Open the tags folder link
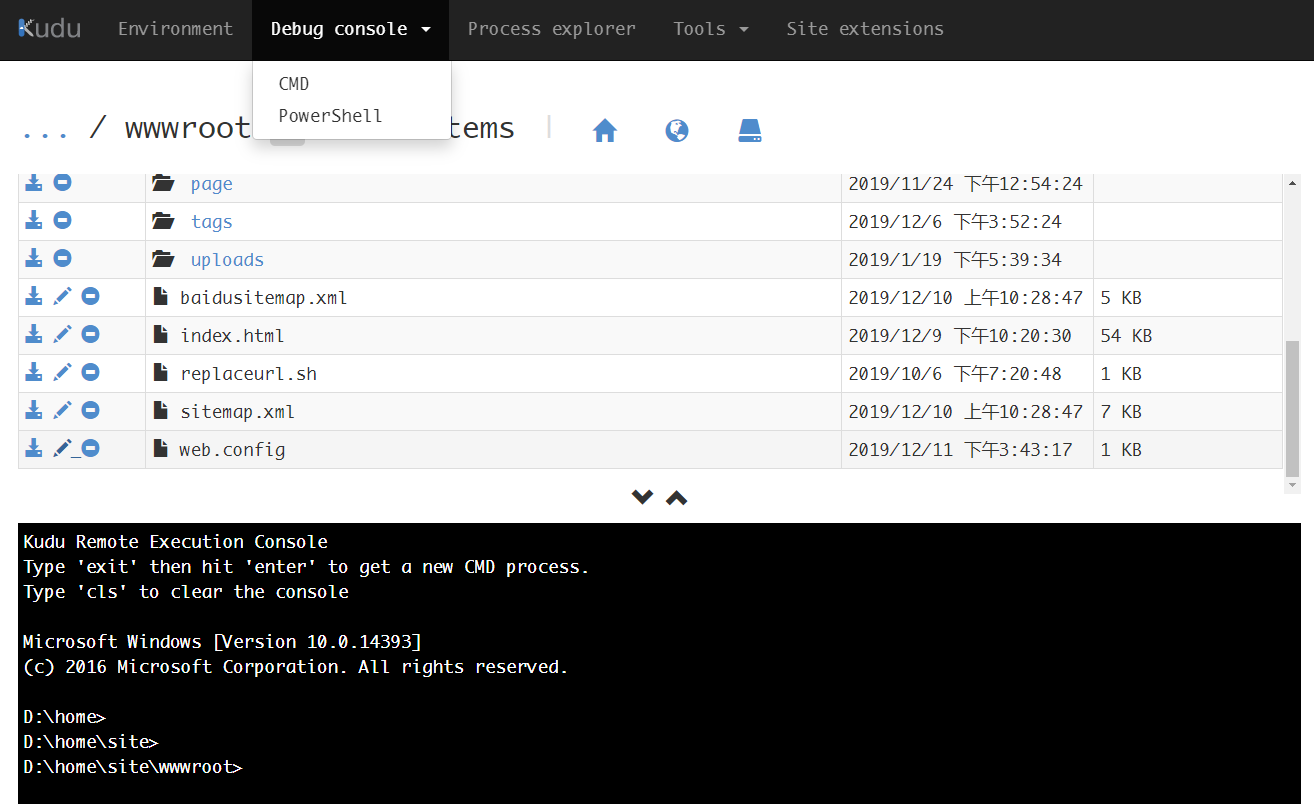 (x=211, y=222)
